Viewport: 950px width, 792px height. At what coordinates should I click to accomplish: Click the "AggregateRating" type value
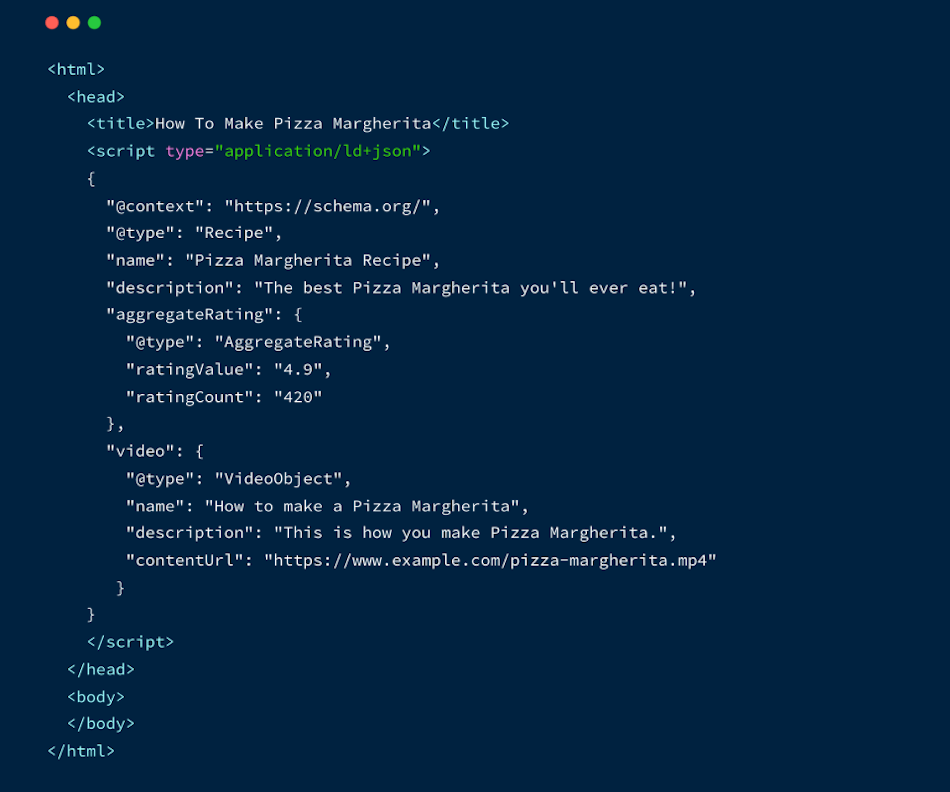pos(298,343)
